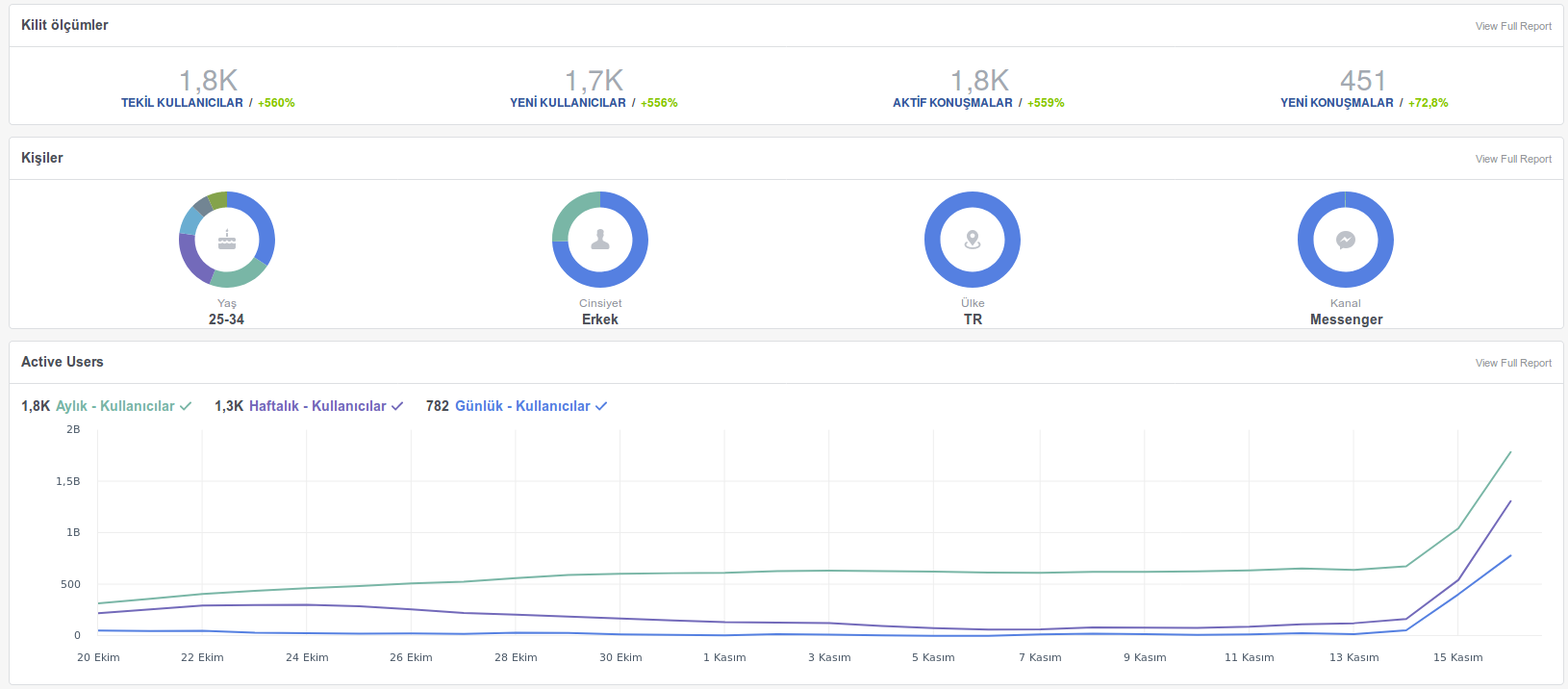Click the birthday cake age icon
1568x689 pixels.
click(x=227, y=240)
